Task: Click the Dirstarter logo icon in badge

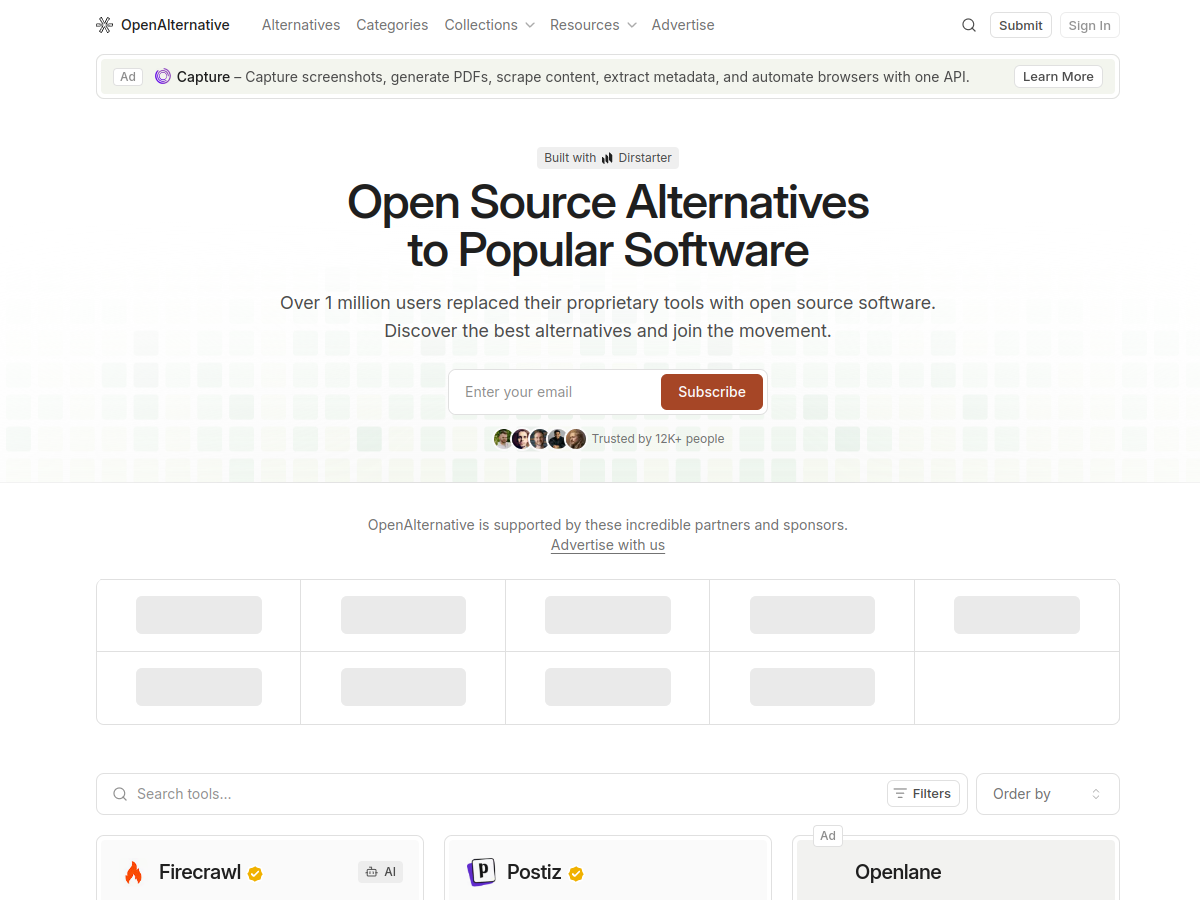Action: point(607,158)
